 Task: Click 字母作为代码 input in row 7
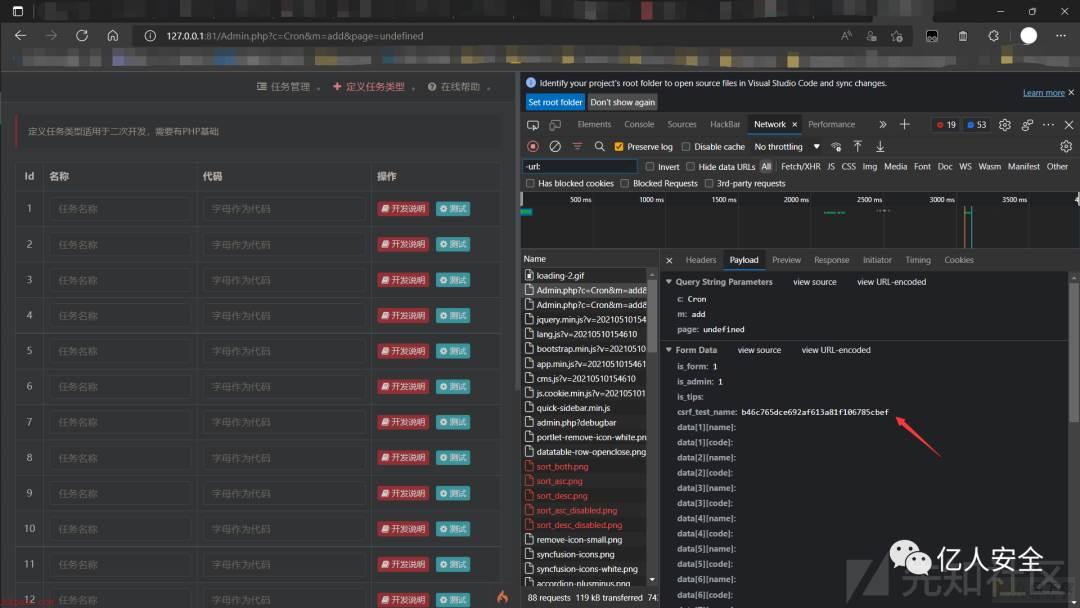pos(284,422)
